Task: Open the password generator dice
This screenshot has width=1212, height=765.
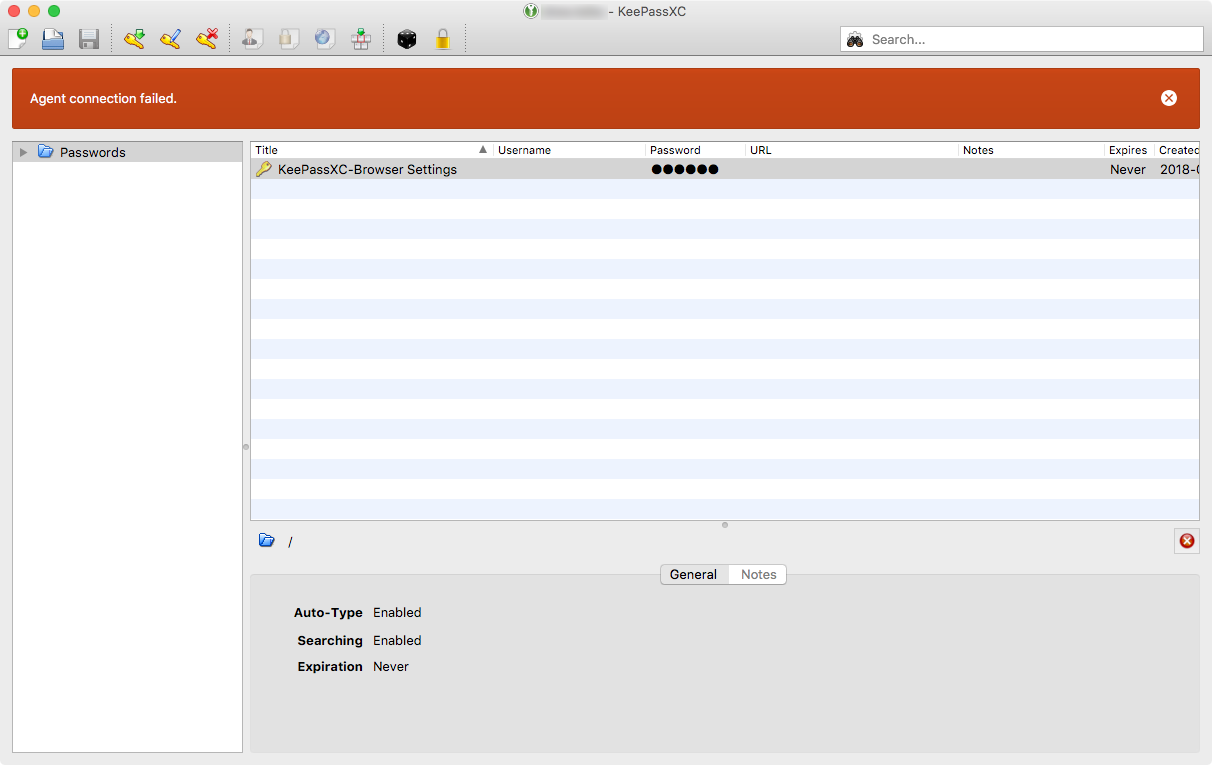Action: (x=407, y=39)
